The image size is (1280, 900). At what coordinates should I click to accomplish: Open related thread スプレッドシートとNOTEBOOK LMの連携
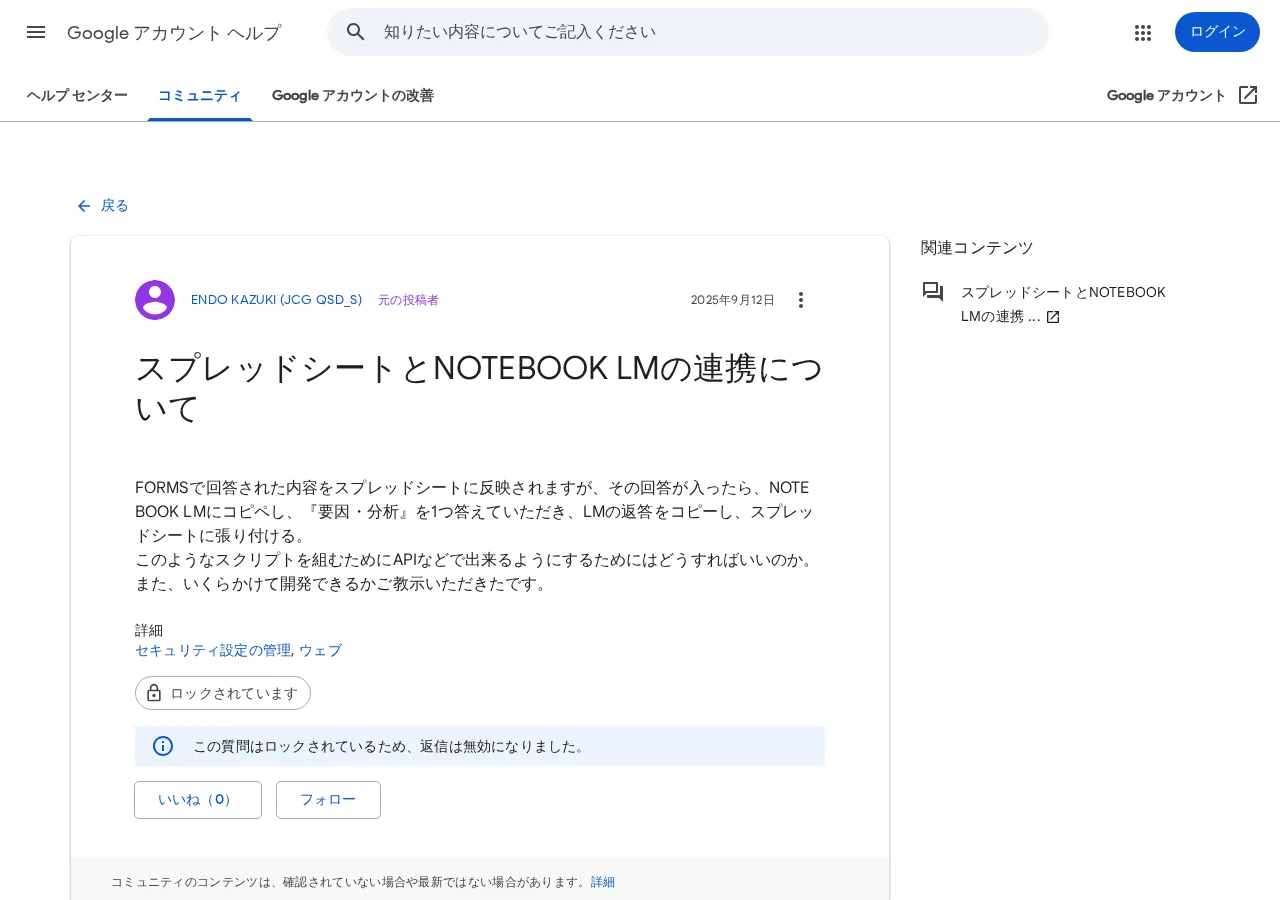(1063, 304)
